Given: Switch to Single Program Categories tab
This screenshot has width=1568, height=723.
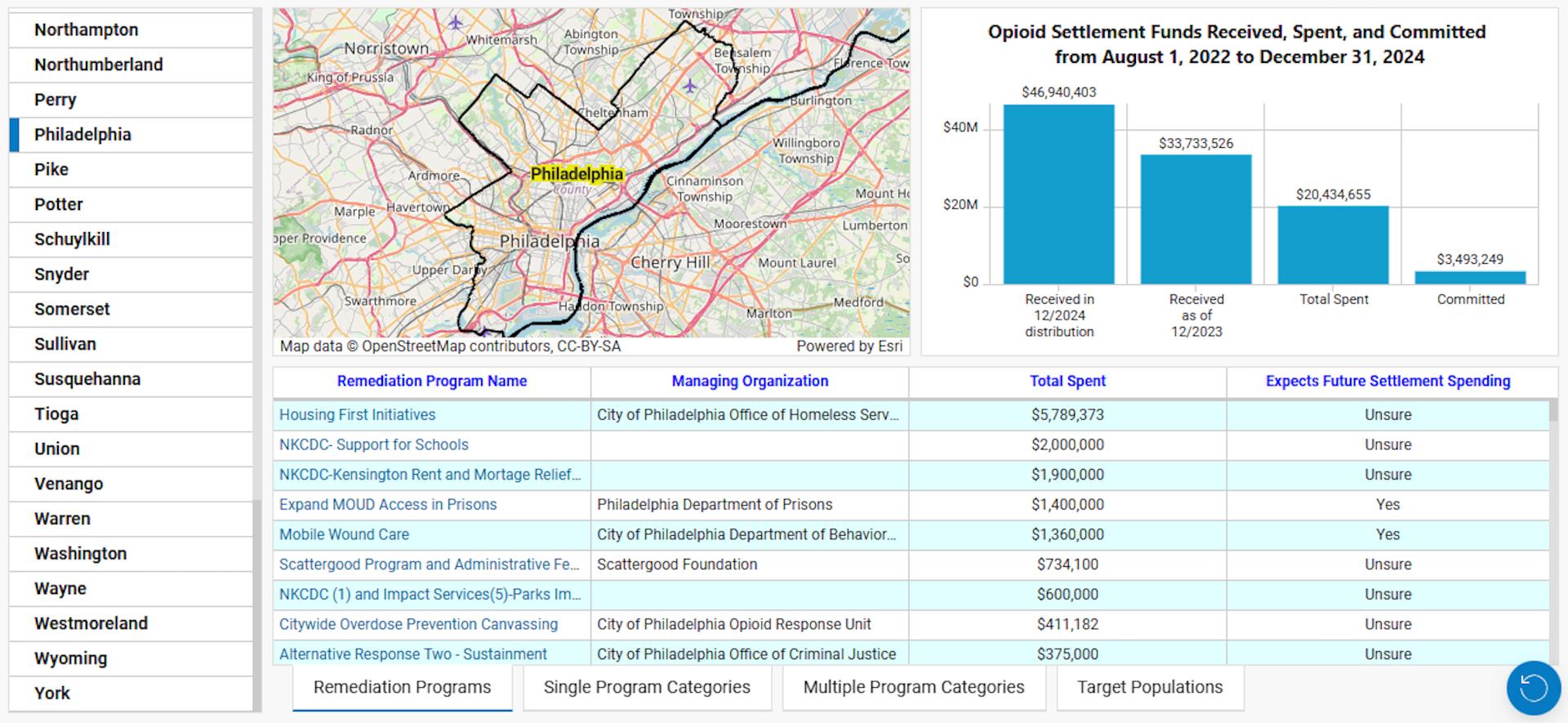Looking at the screenshot, I should coord(647,687).
